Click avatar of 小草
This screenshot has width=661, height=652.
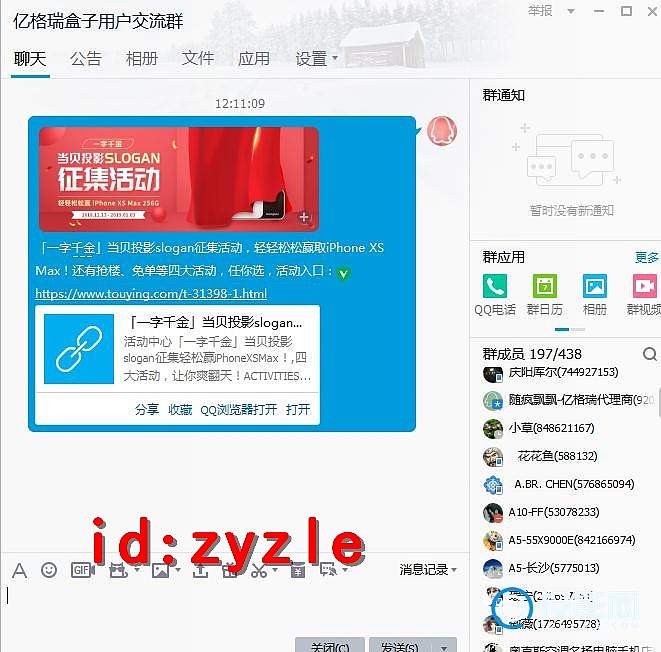pyautogui.click(x=492, y=429)
